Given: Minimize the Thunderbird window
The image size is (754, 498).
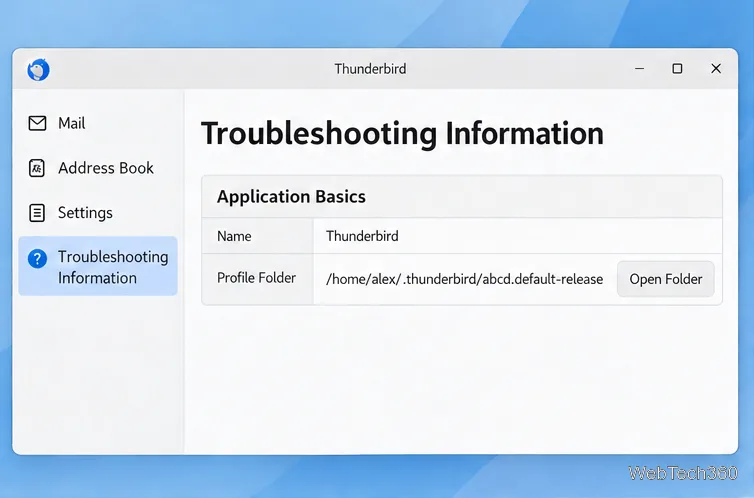Looking at the screenshot, I should (x=639, y=69).
